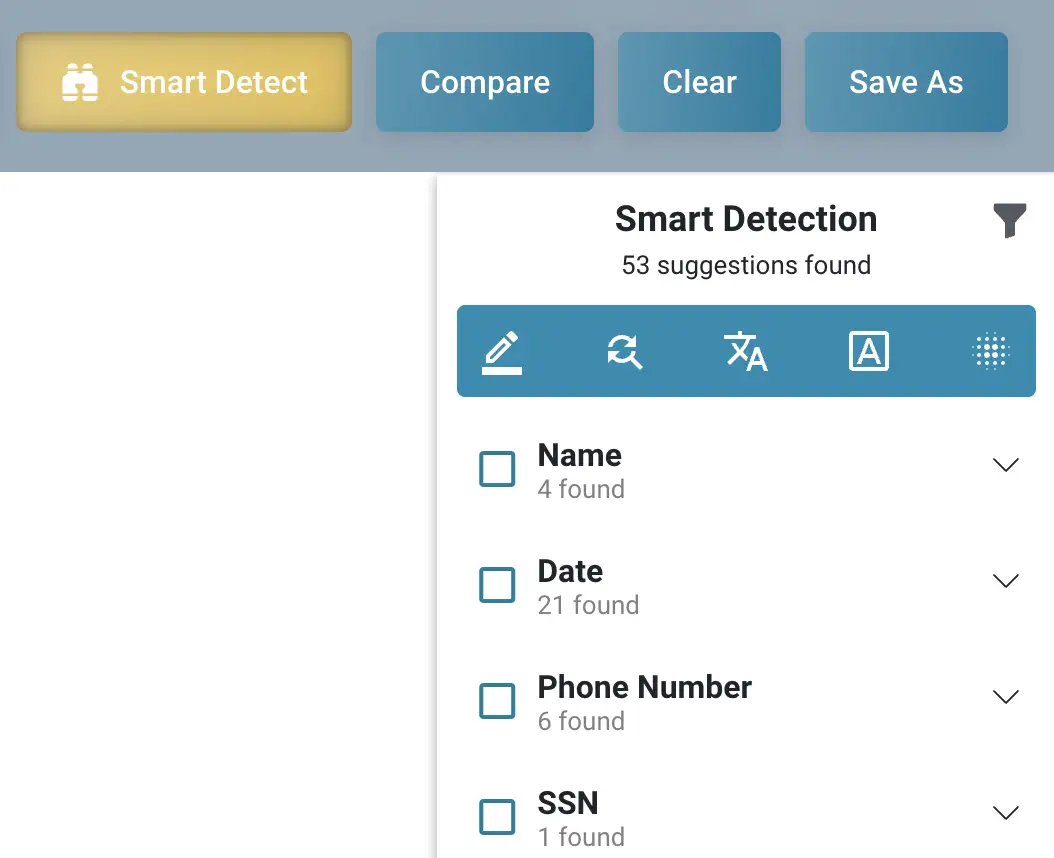
Task: Open the suggestions filter options
Action: [x=1011, y=220]
